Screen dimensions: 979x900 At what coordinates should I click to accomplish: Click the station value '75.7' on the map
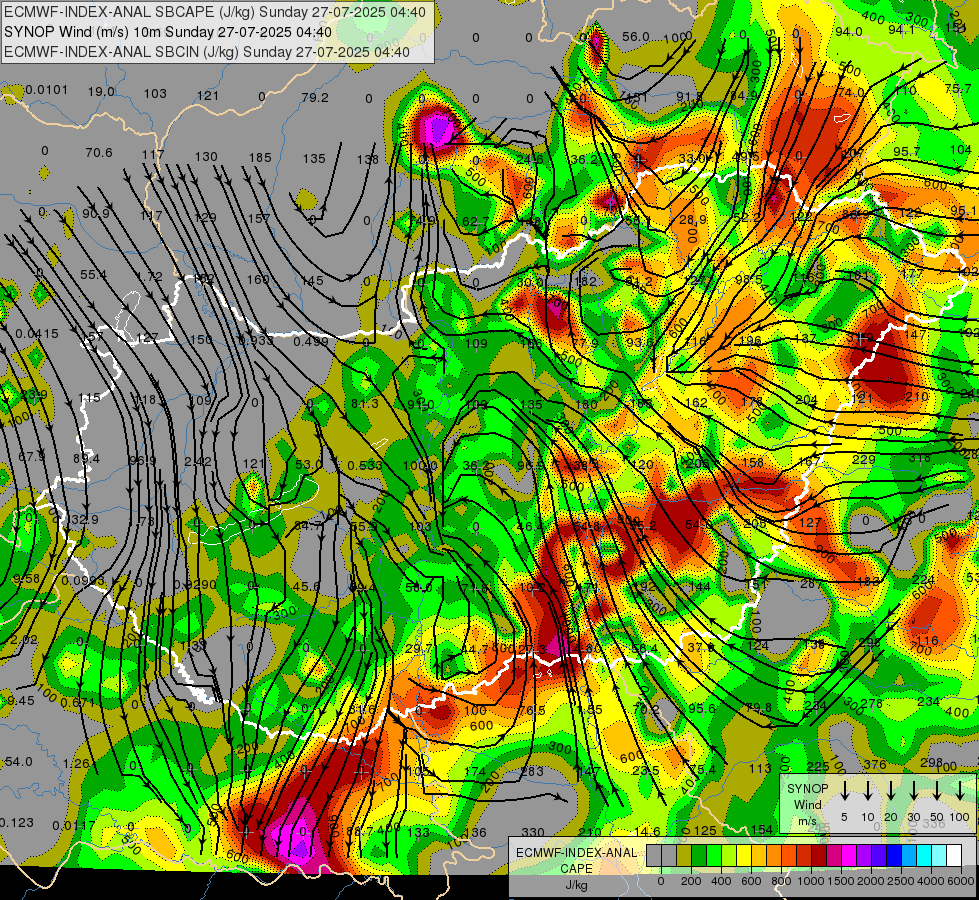pos(958,89)
